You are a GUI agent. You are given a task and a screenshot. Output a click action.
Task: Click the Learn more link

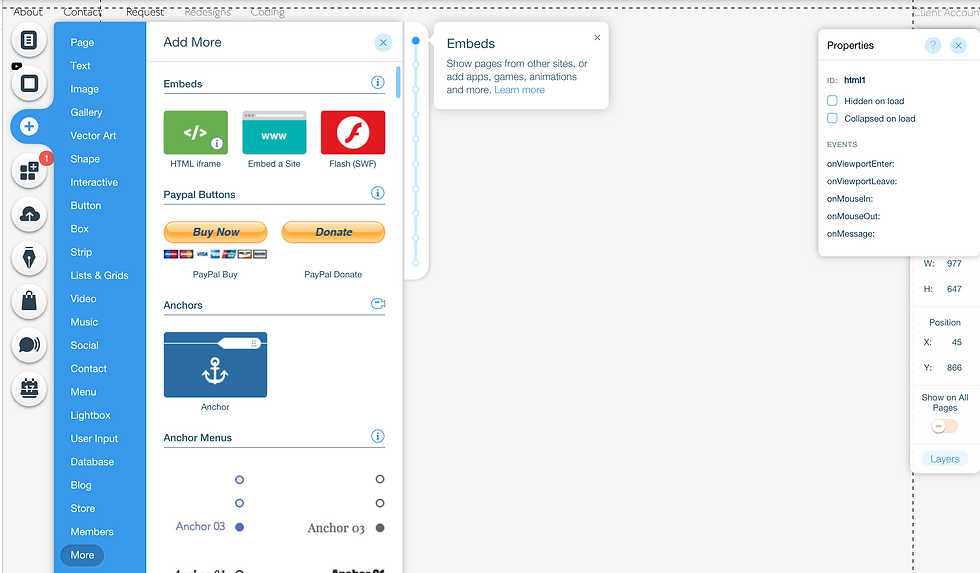[519, 90]
